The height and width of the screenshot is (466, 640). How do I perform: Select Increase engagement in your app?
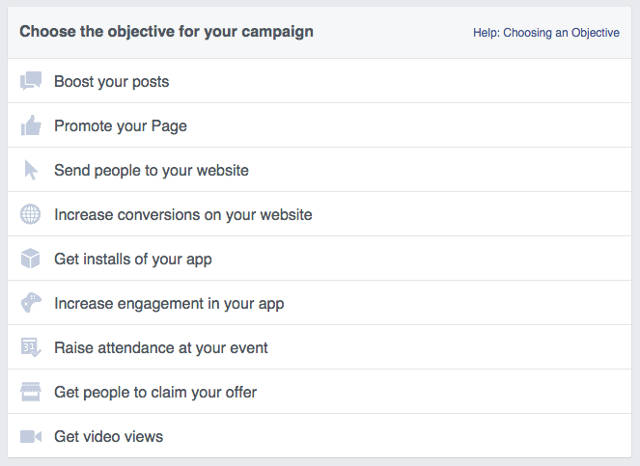pos(169,304)
